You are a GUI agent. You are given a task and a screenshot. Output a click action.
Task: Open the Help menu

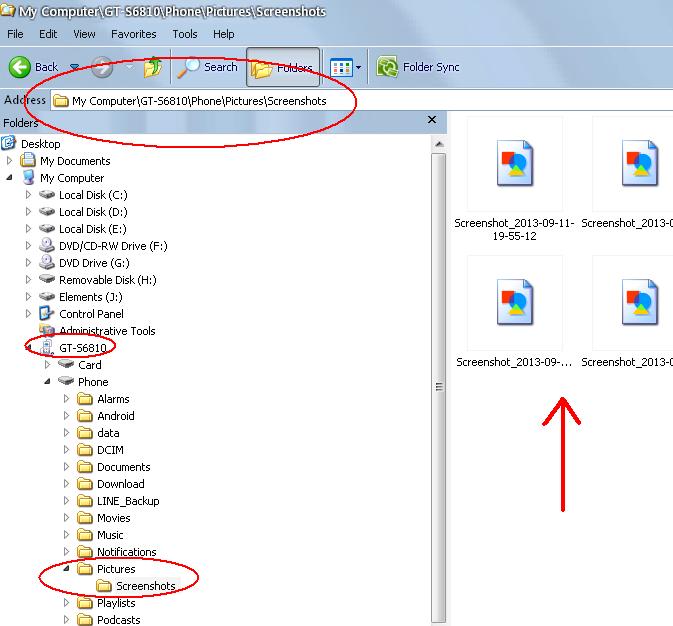[x=224, y=34]
